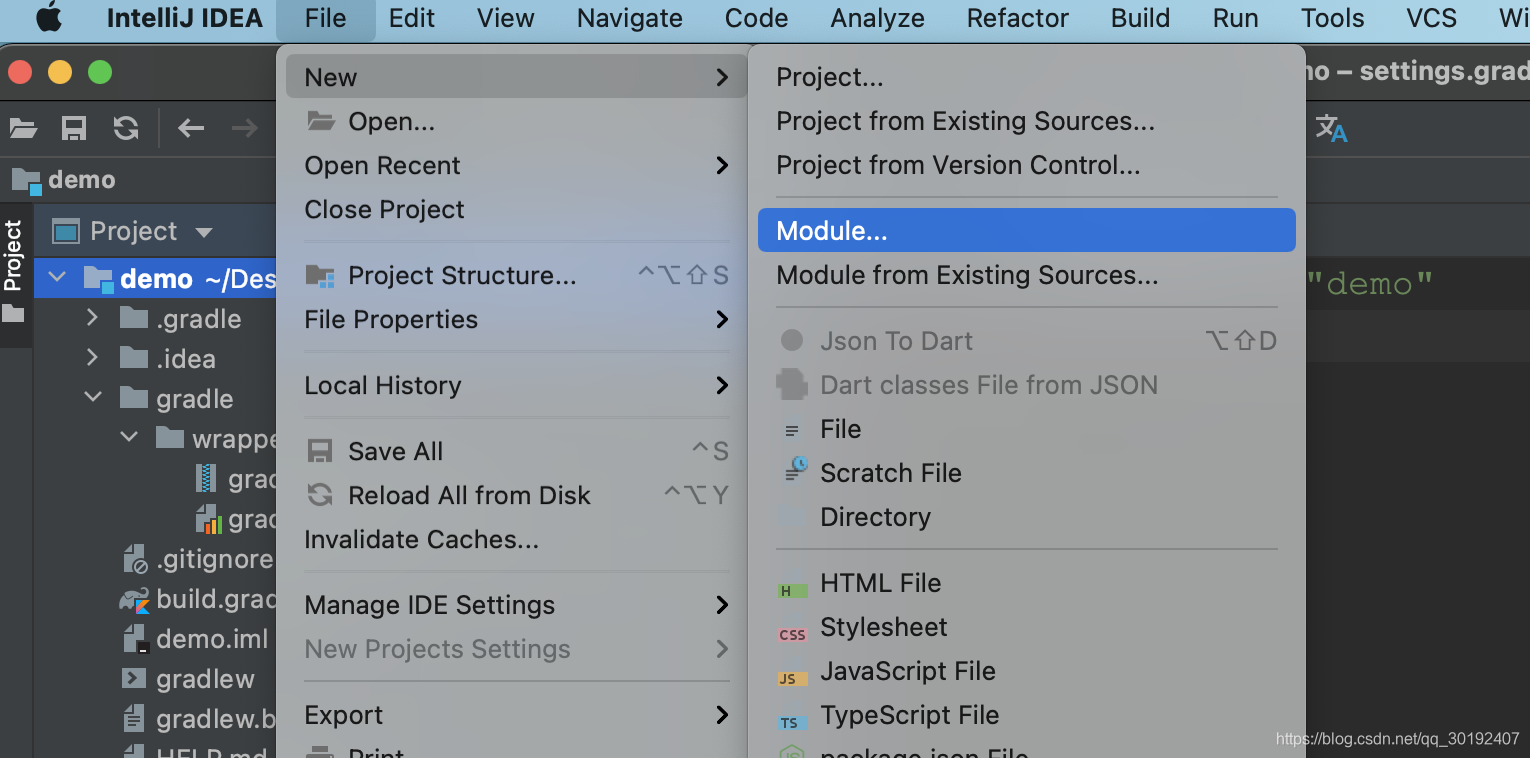Select the gradlew.b file row
The image size is (1530, 758).
click(155, 719)
